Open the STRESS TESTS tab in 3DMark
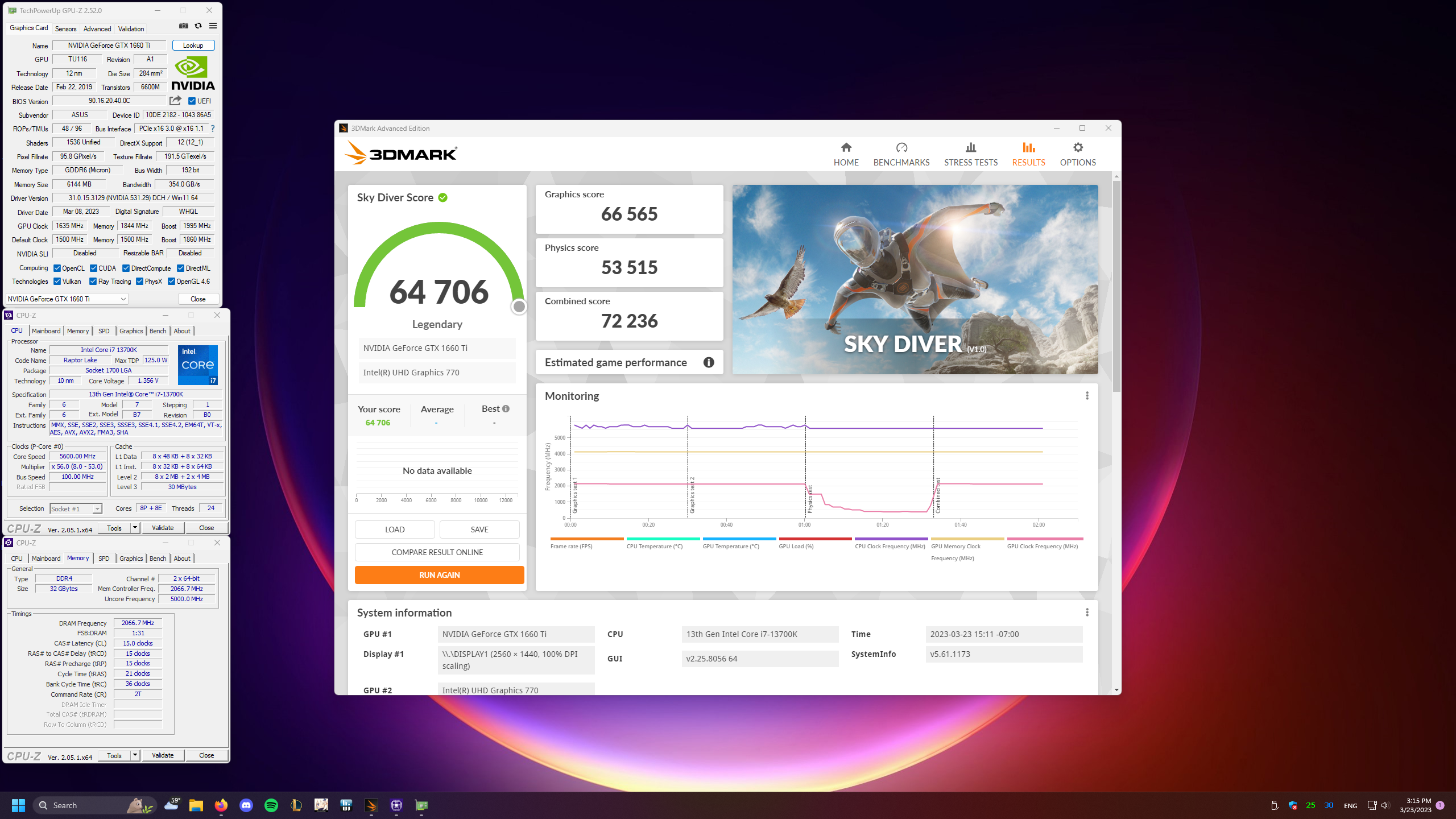 [971, 154]
